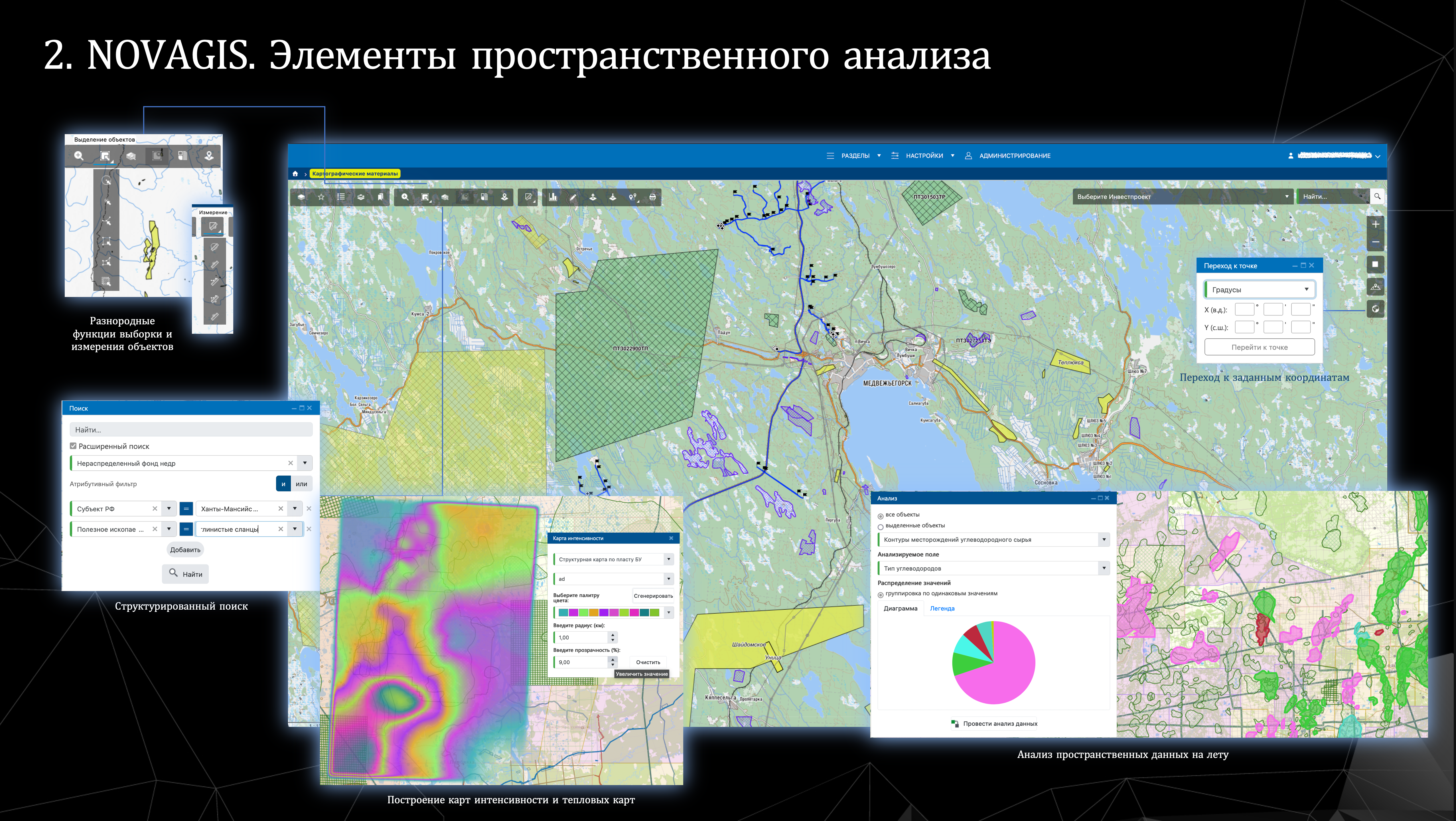Open the Полезное ископае... field dropdown
The height and width of the screenshot is (821, 1456).
pyautogui.click(x=169, y=529)
